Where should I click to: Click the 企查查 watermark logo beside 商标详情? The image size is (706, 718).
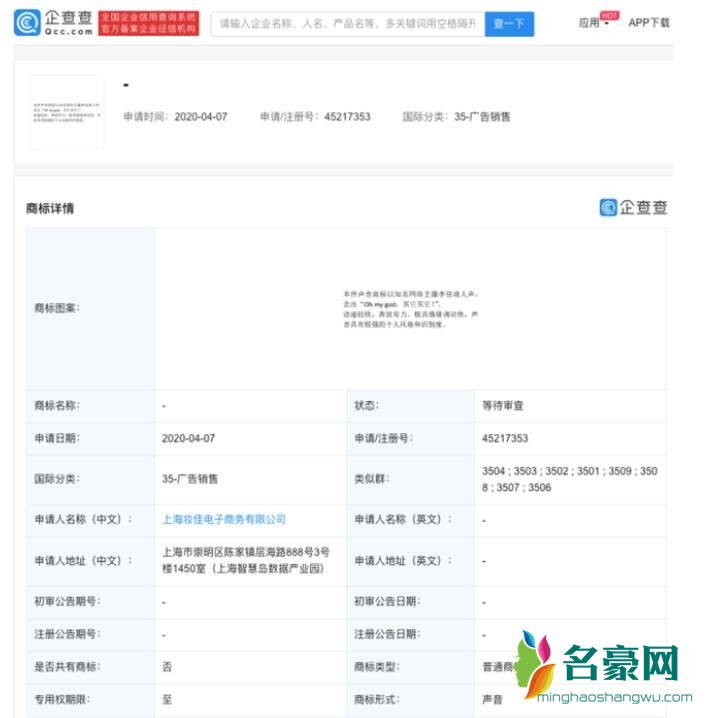pyautogui.click(x=633, y=207)
